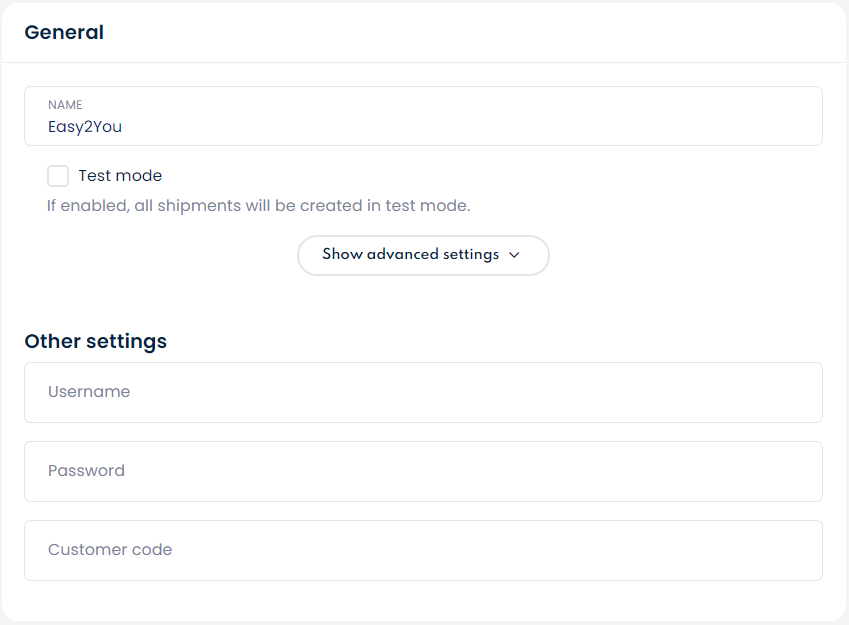The image size is (849, 625).
Task: Click the 'Test mode' label text
Action: [x=120, y=176]
